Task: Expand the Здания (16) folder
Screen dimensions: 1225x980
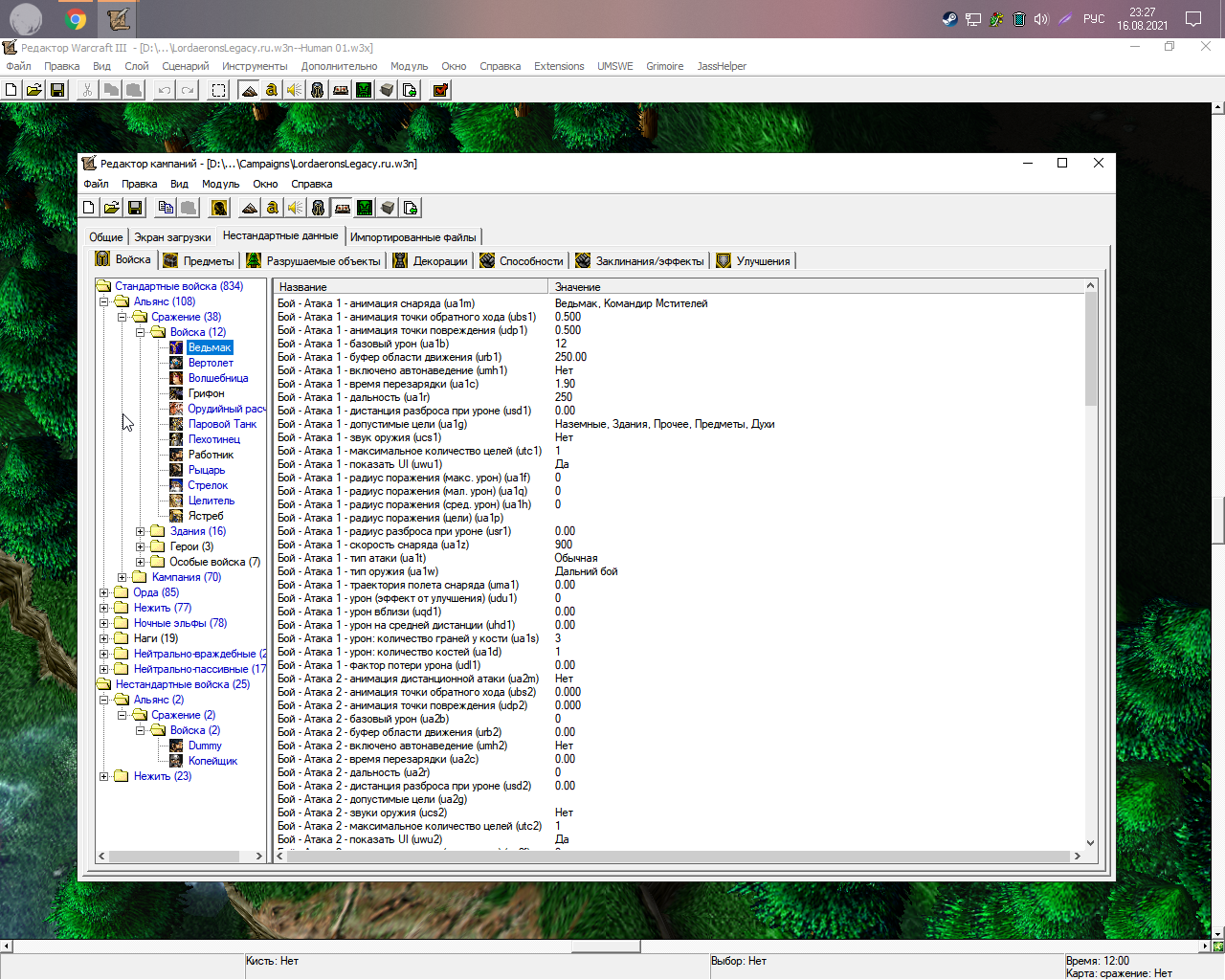Action: point(140,531)
